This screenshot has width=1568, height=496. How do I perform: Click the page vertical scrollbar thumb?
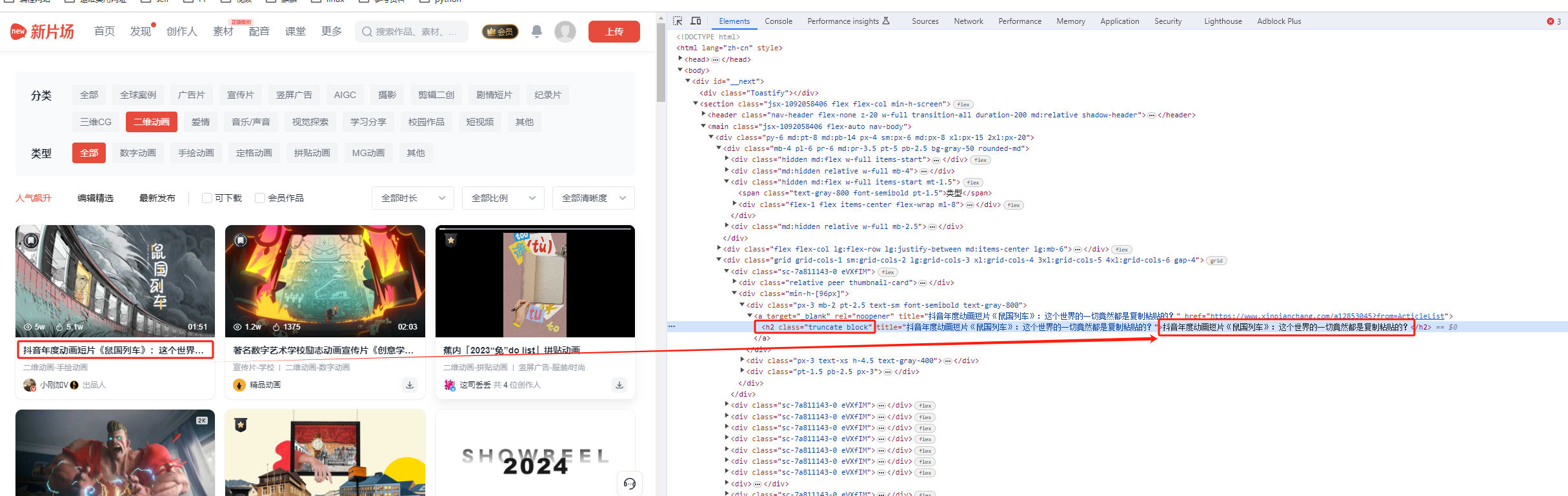click(661, 63)
